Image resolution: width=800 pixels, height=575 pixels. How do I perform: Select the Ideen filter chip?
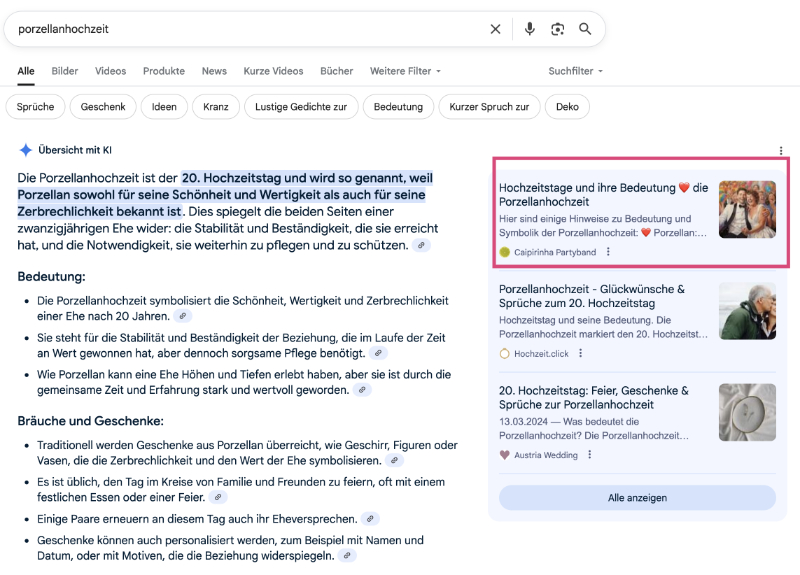pyautogui.click(x=164, y=107)
